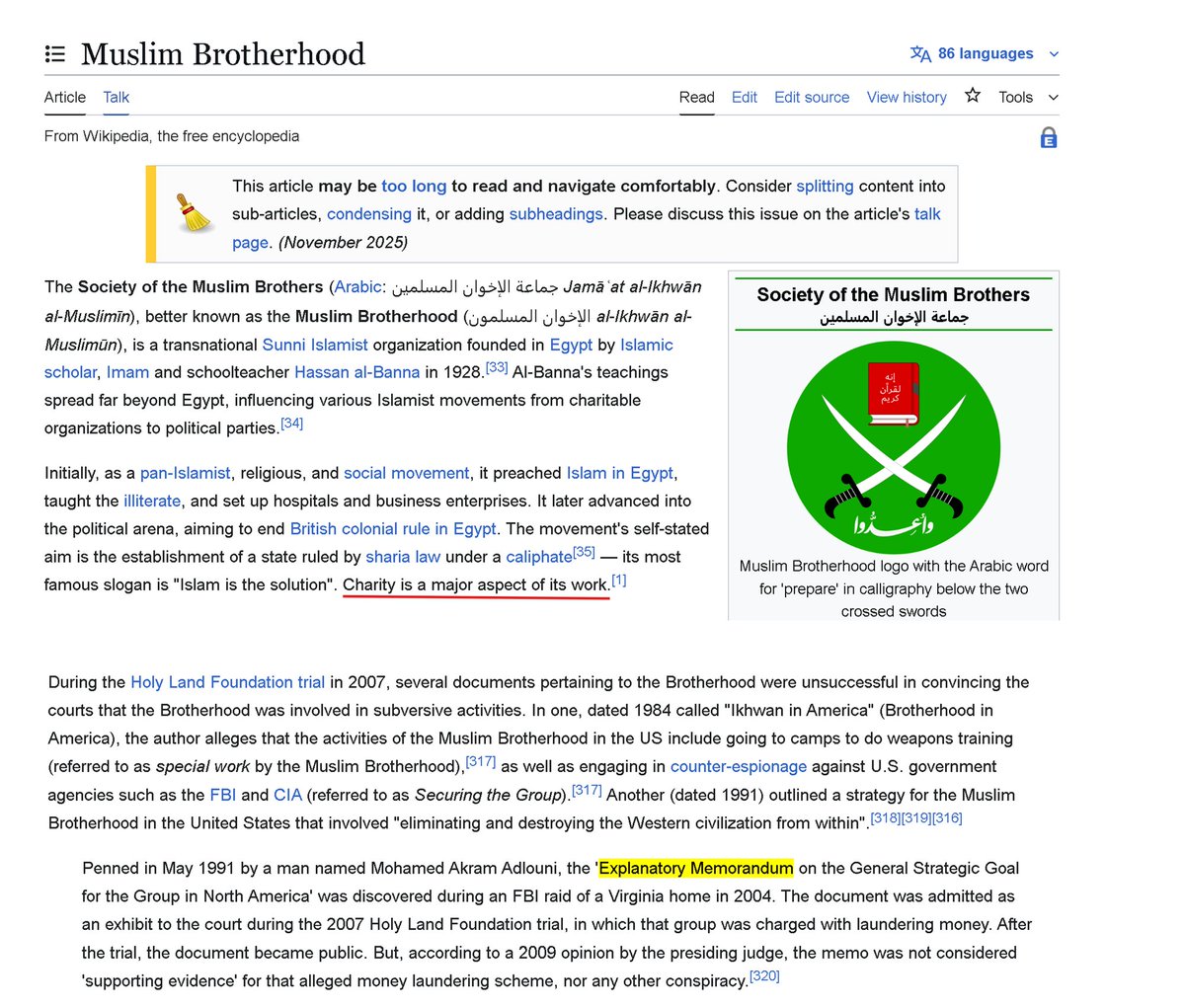Switch to Read mode
The height and width of the screenshot is (1008, 1185).
point(696,97)
